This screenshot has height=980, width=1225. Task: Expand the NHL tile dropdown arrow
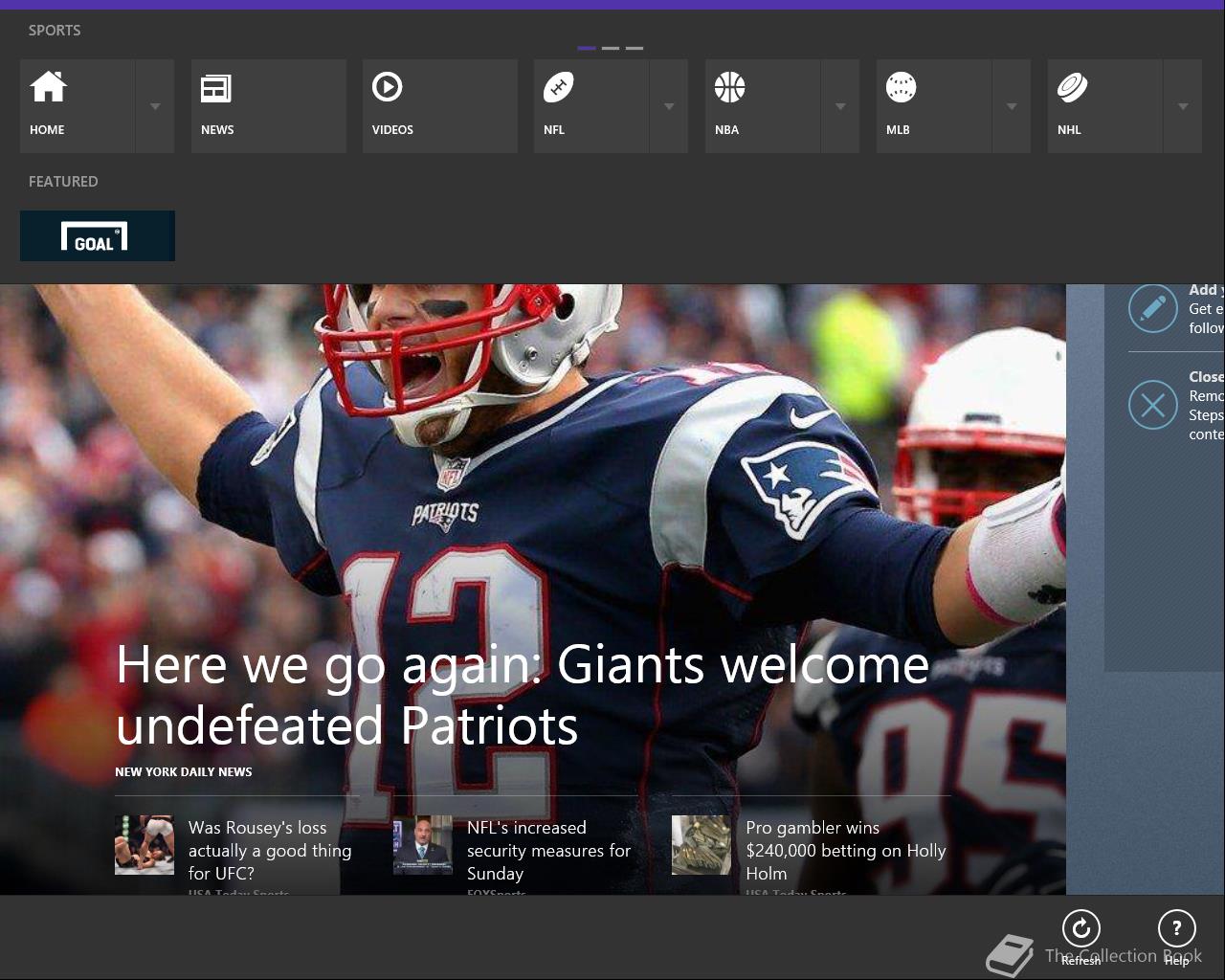click(1183, 106)
